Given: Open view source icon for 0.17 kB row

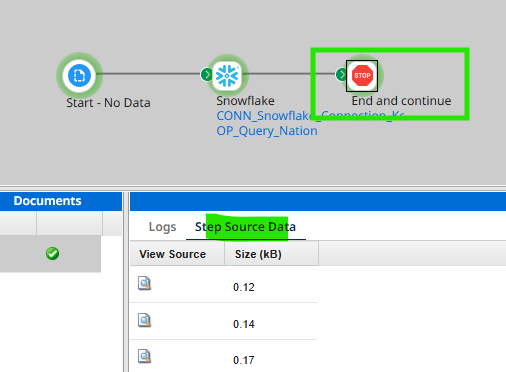Looking at the screenshot, I should click(144, 356).
